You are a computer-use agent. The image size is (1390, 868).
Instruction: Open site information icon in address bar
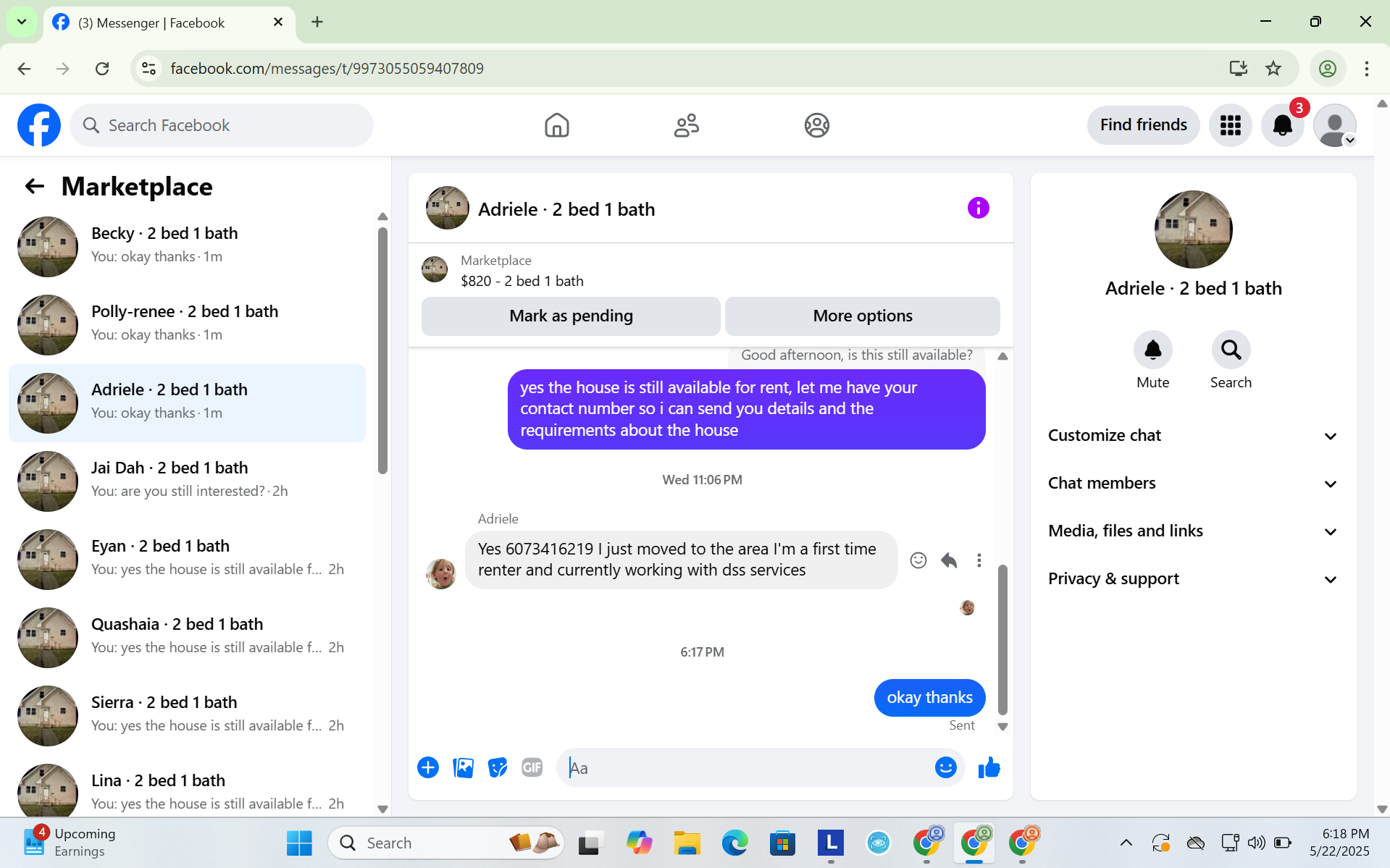coord(148,69)
